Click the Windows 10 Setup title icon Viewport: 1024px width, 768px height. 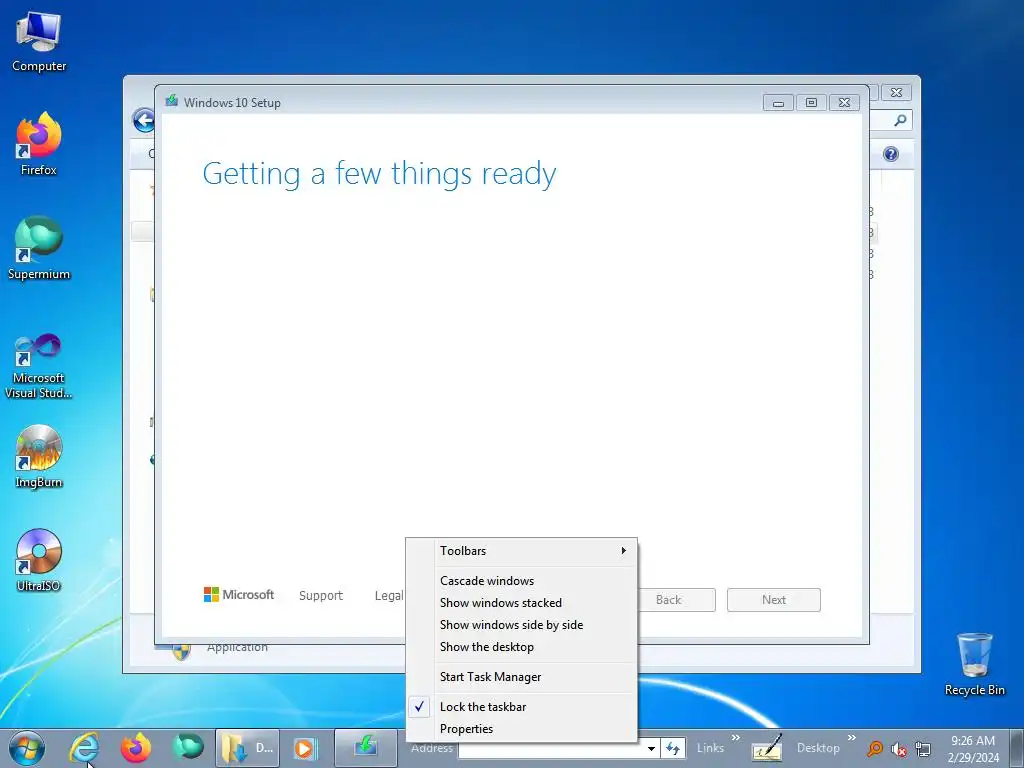(172, 101)
